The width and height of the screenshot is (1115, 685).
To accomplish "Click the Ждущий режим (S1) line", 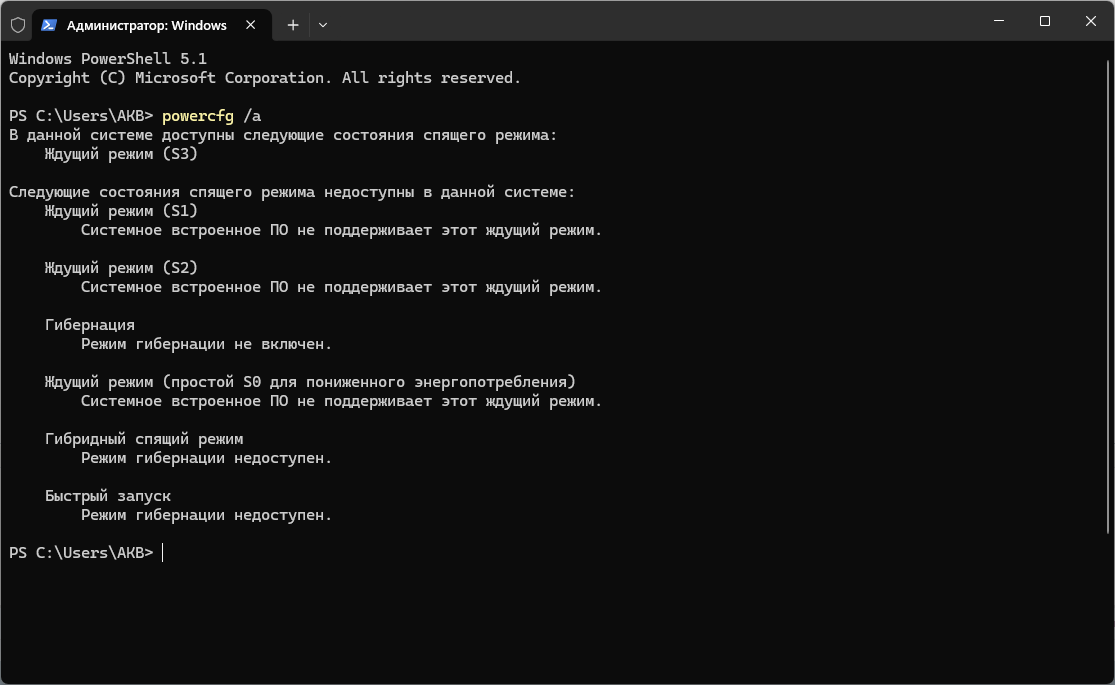I will [121, 211].
